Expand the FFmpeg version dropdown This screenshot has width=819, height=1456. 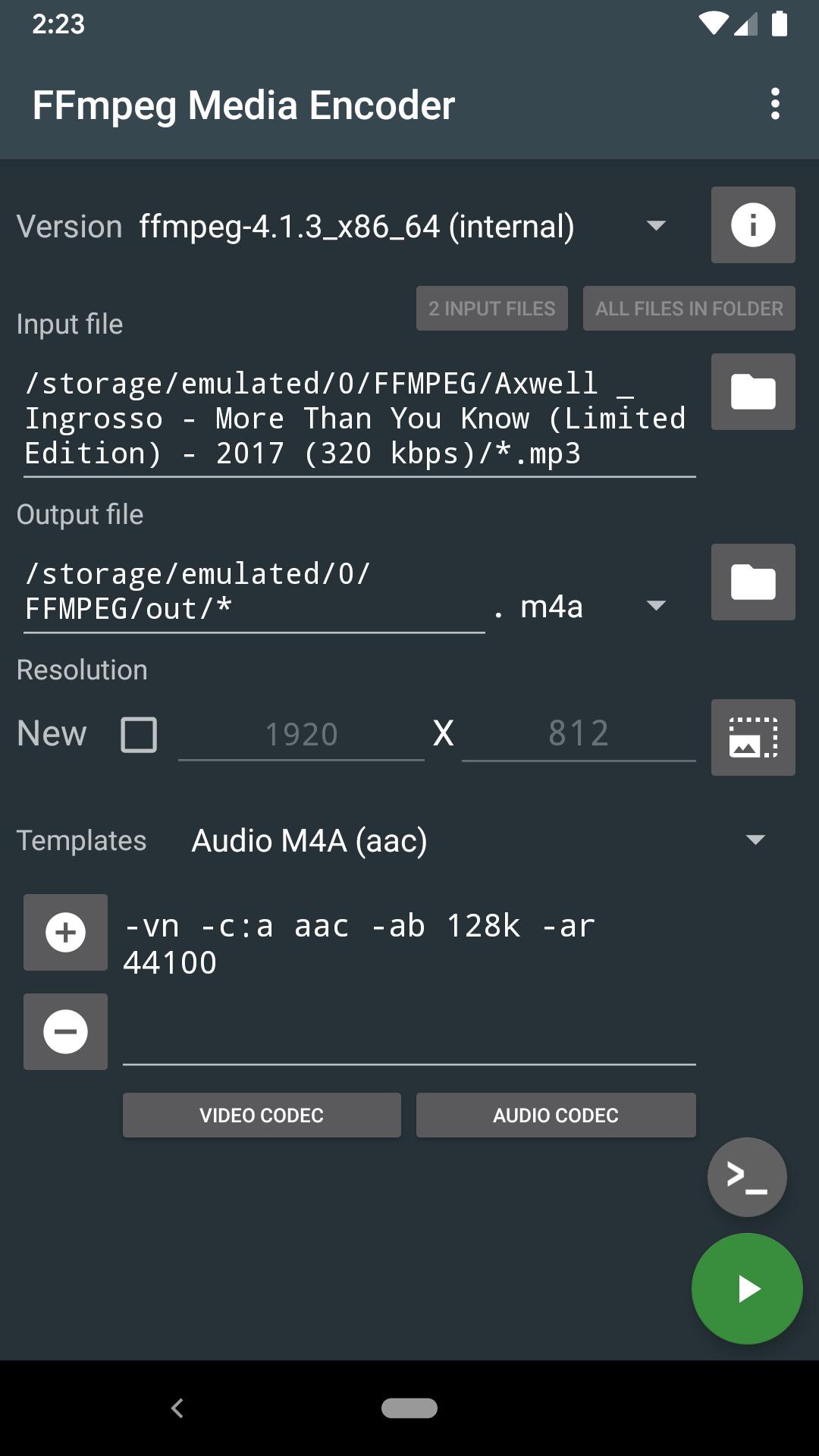(x=655, y=226)
